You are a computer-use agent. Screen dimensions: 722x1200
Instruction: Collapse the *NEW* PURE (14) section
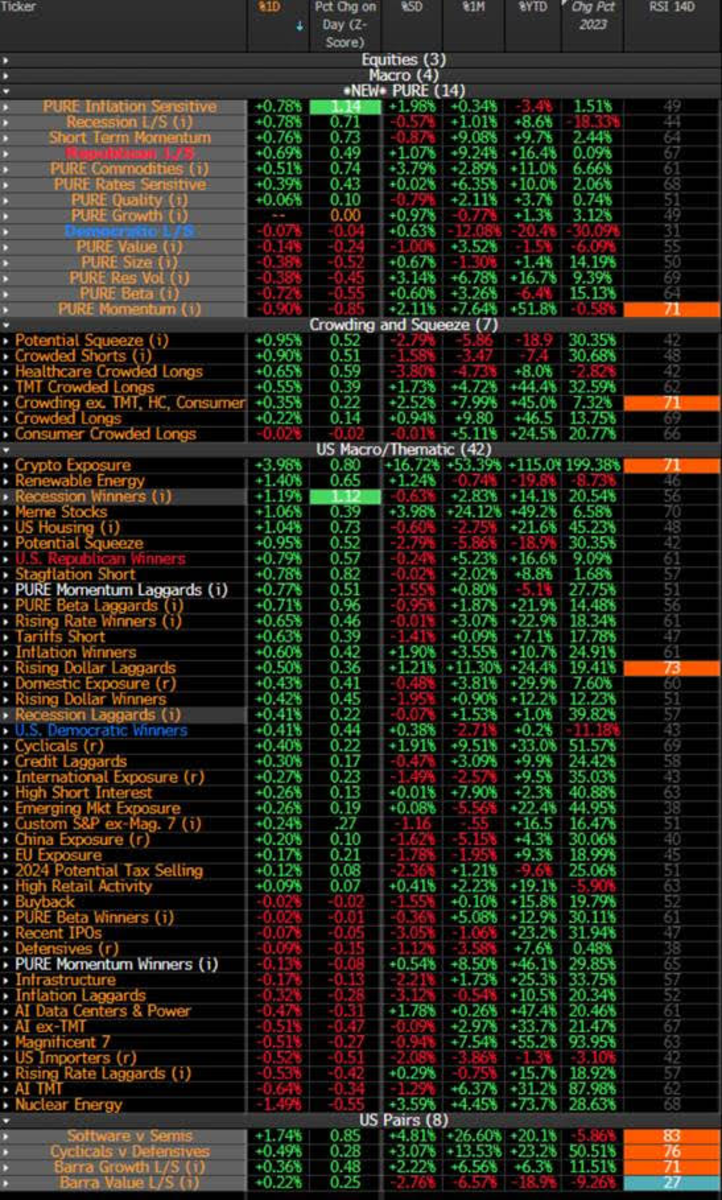[x=6, y=90]
